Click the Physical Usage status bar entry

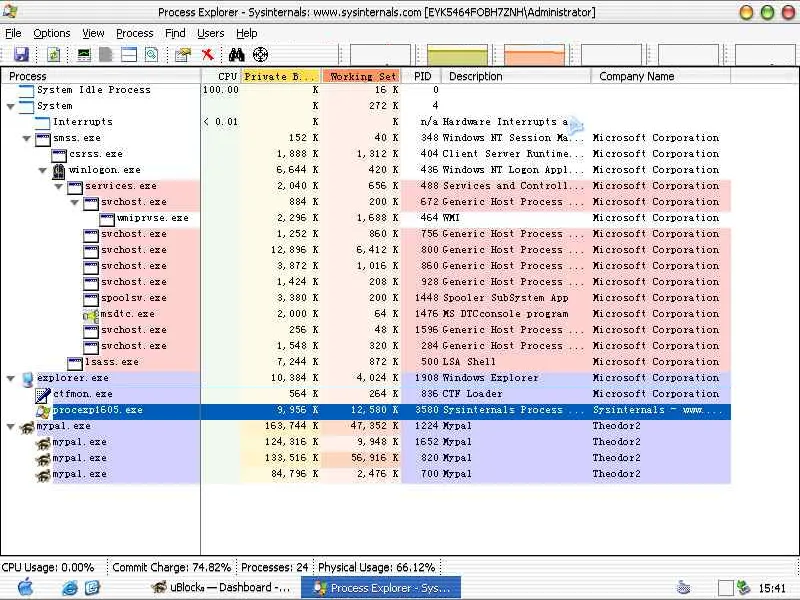[377, 567]
